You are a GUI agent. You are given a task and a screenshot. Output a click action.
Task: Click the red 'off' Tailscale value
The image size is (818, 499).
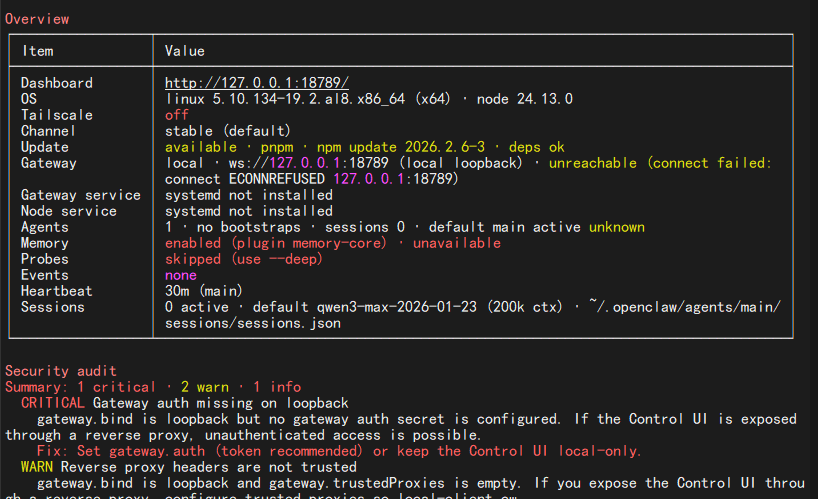177,115
